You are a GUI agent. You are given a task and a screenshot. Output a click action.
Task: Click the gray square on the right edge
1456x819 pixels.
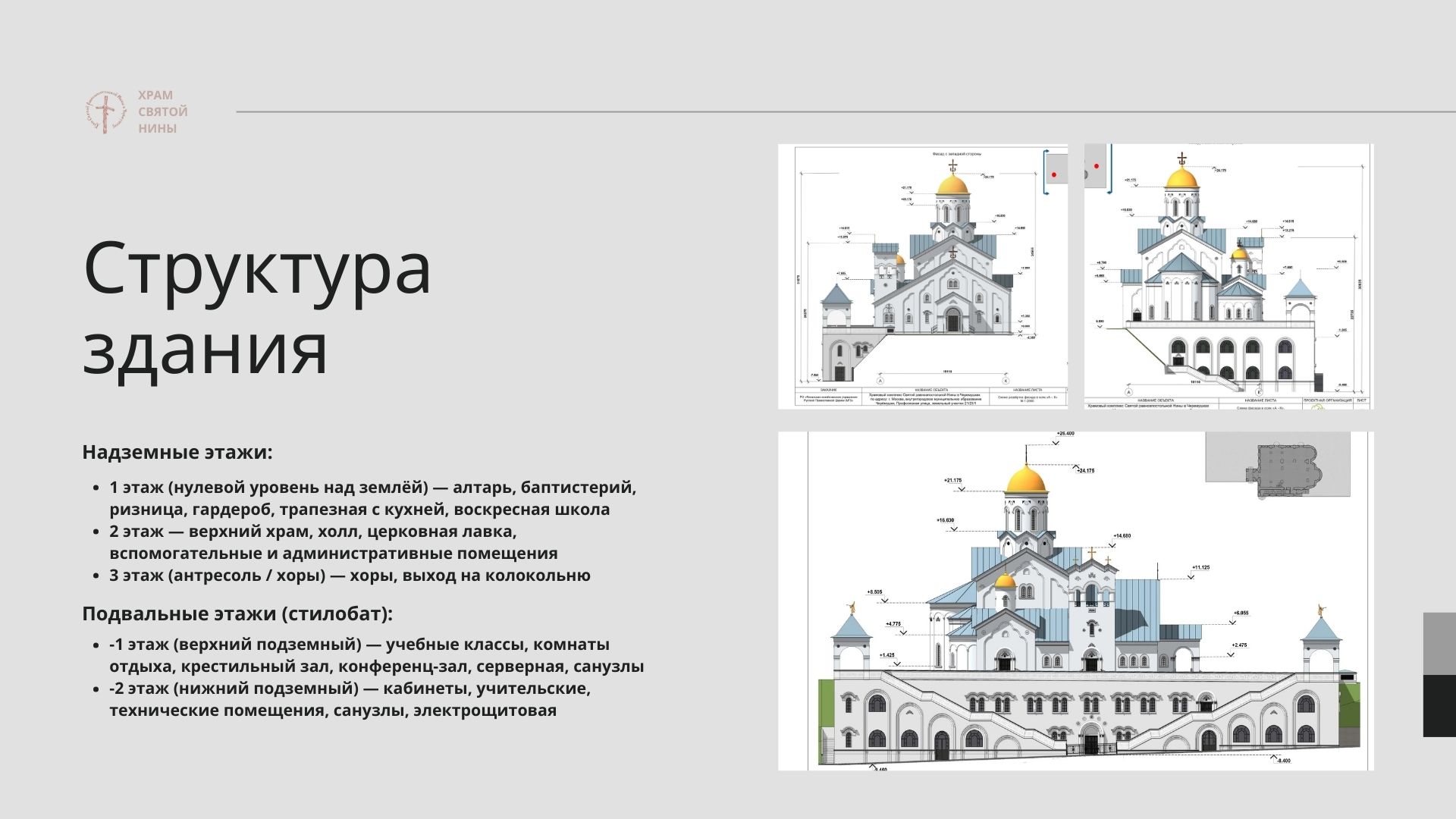[1439, 644]
